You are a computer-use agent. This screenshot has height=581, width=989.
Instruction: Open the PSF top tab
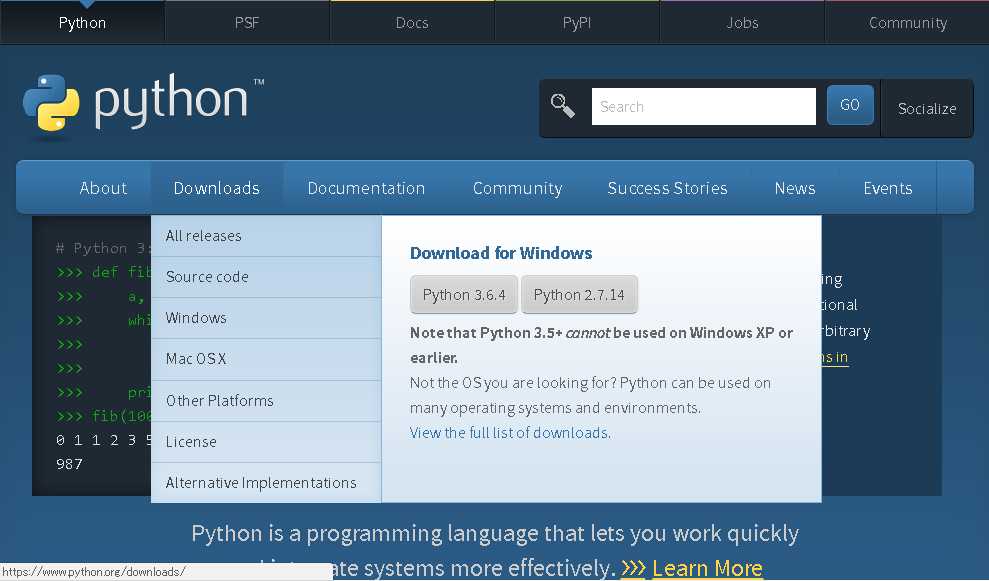tap(247, 23)
